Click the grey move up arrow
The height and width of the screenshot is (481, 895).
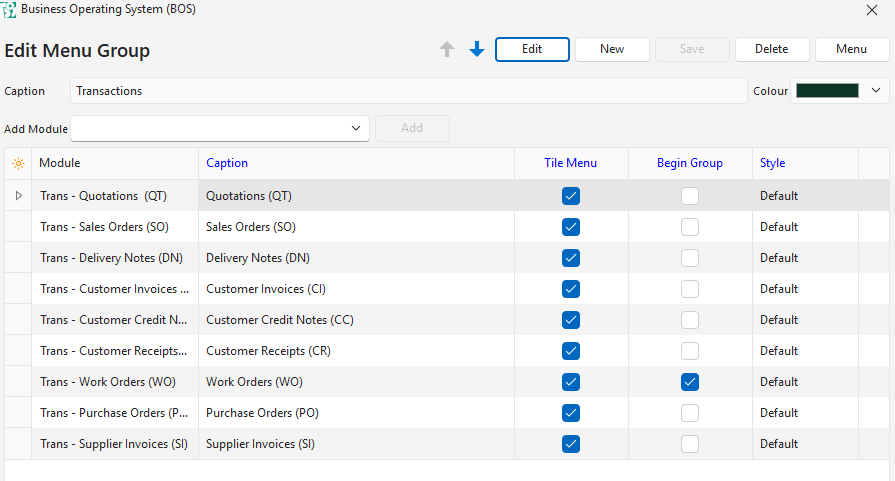point(447,49)
